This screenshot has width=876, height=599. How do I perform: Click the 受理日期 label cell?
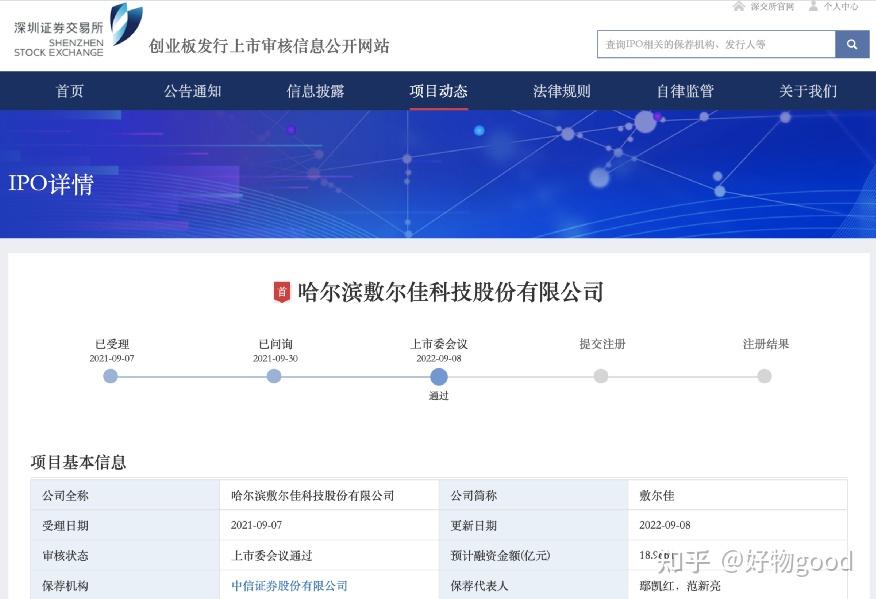click(x=125, y=525)
